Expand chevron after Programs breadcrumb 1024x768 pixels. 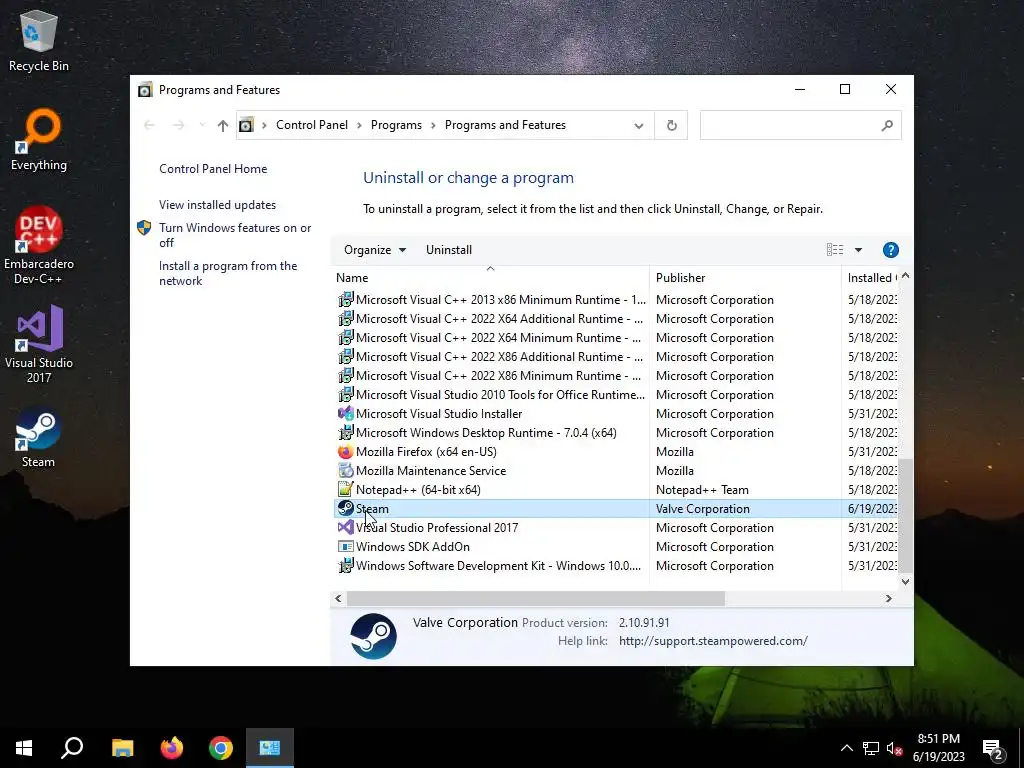click(x=433, y=125)
